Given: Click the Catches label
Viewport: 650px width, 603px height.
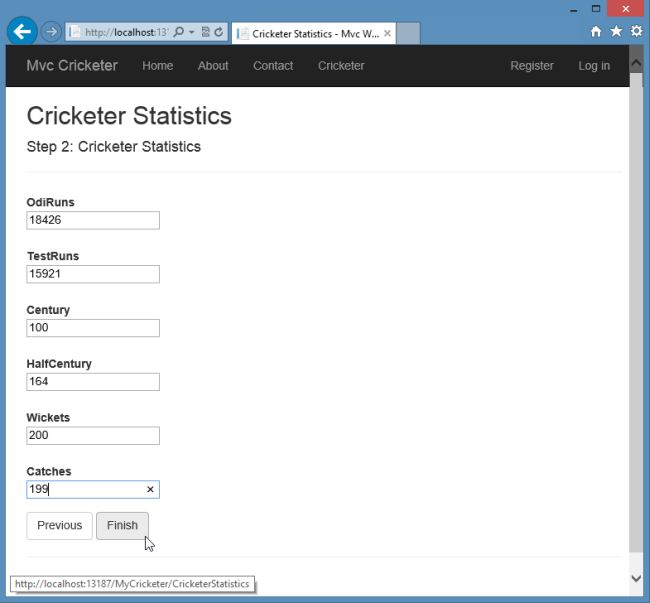Looking at the screenshot, I should click(x=49, y=472).
